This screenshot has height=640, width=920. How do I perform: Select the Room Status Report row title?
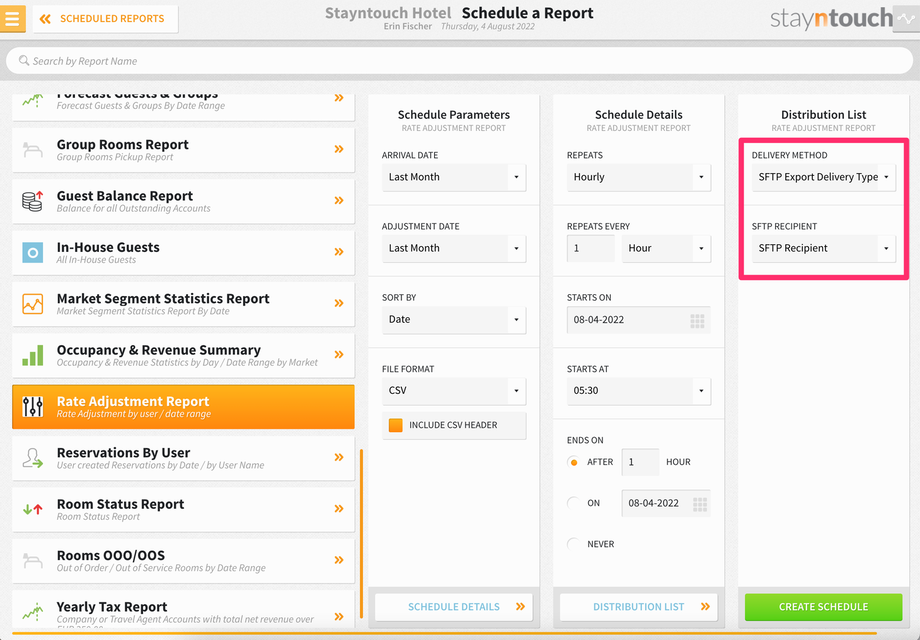click(120, 504)
